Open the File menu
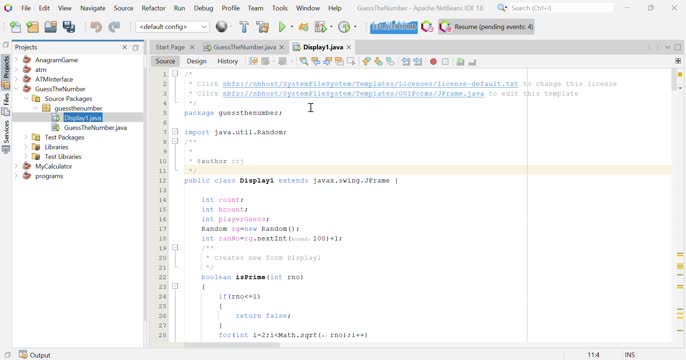 (26, 8)
